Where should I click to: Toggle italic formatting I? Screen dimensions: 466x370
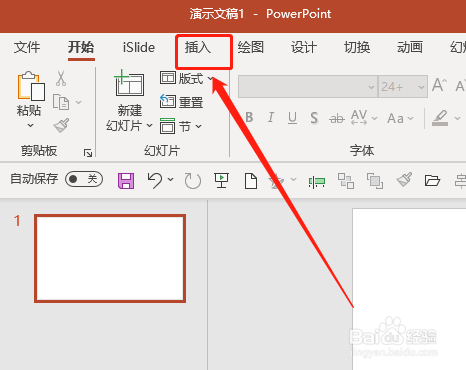271,117
